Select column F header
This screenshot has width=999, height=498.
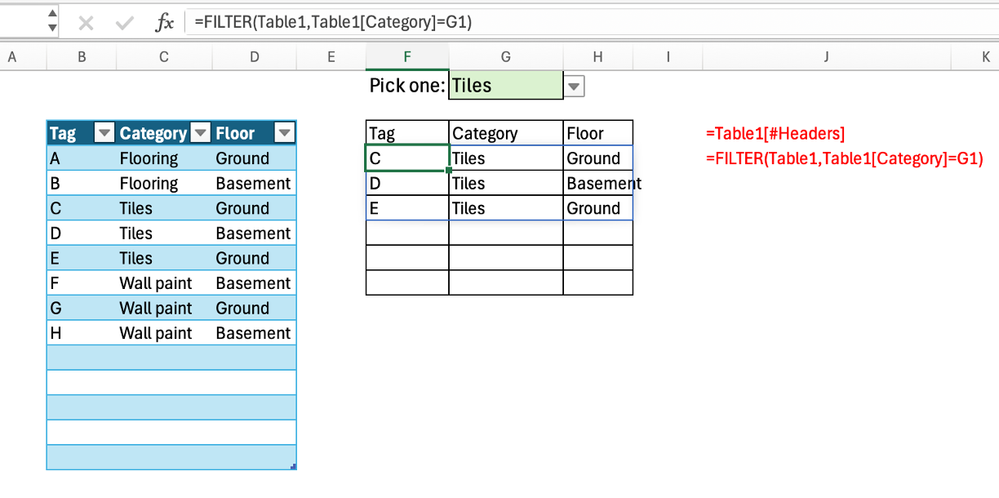click(407, 57)
